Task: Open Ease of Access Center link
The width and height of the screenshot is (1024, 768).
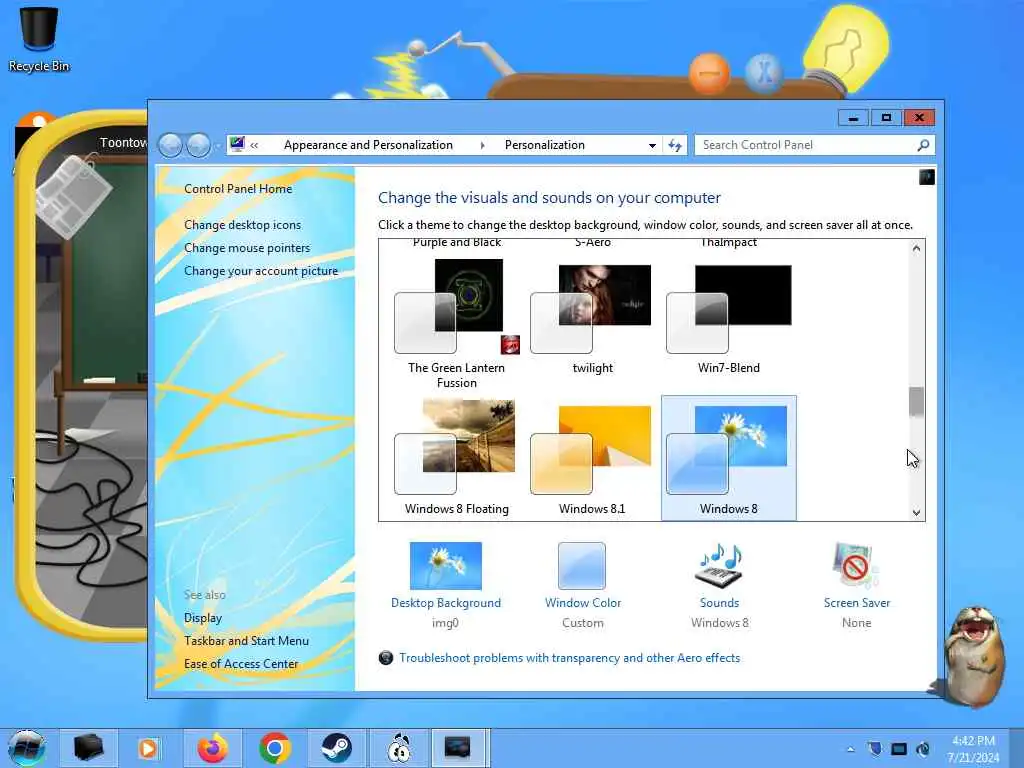Action: click(240, 664)
